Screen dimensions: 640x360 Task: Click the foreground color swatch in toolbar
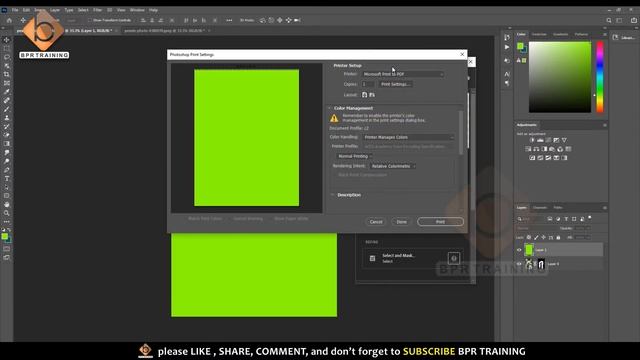coord(4,236)
